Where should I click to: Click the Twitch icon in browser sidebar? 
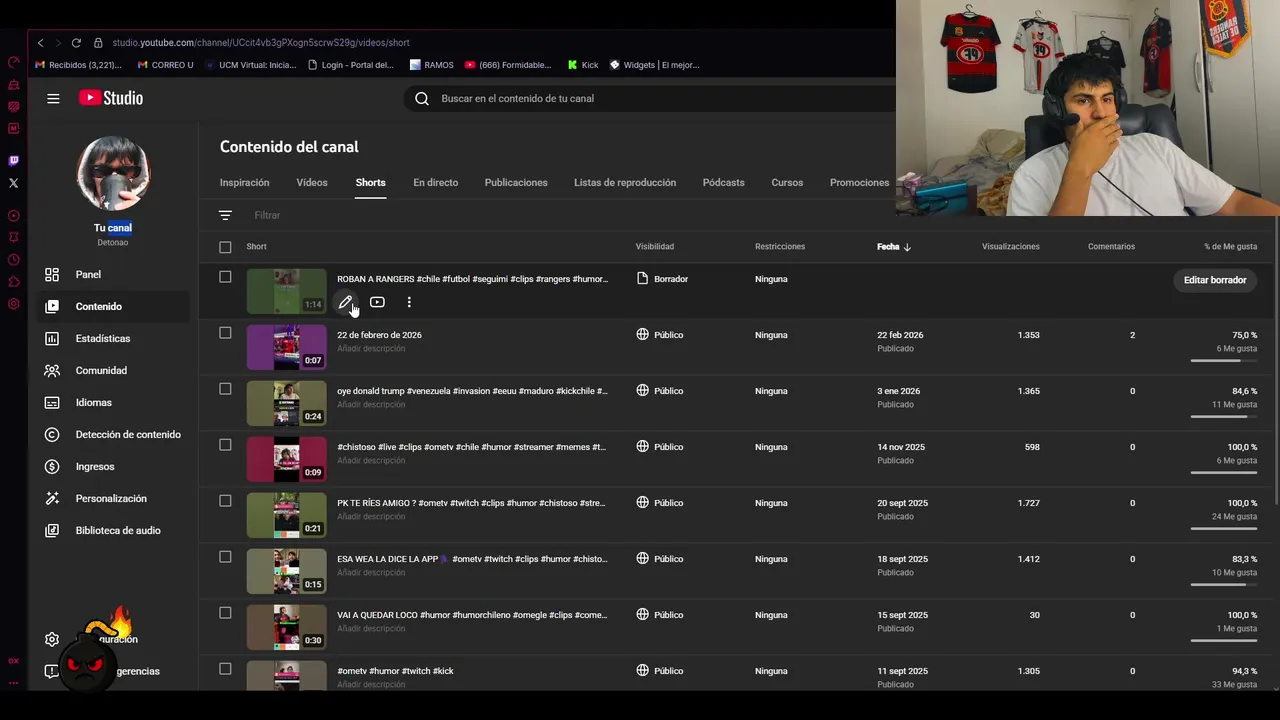pyautogui.click(x=13, y=160)
